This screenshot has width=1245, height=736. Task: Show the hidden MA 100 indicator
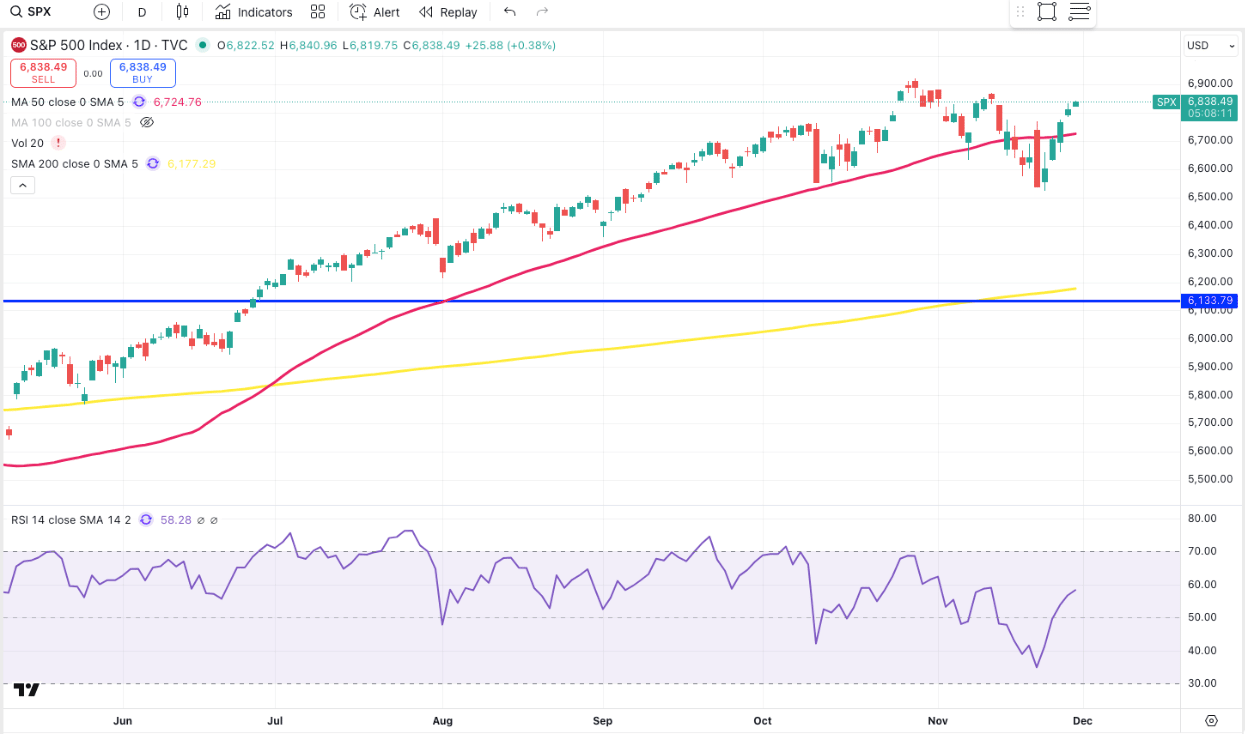tap(147, 123)
